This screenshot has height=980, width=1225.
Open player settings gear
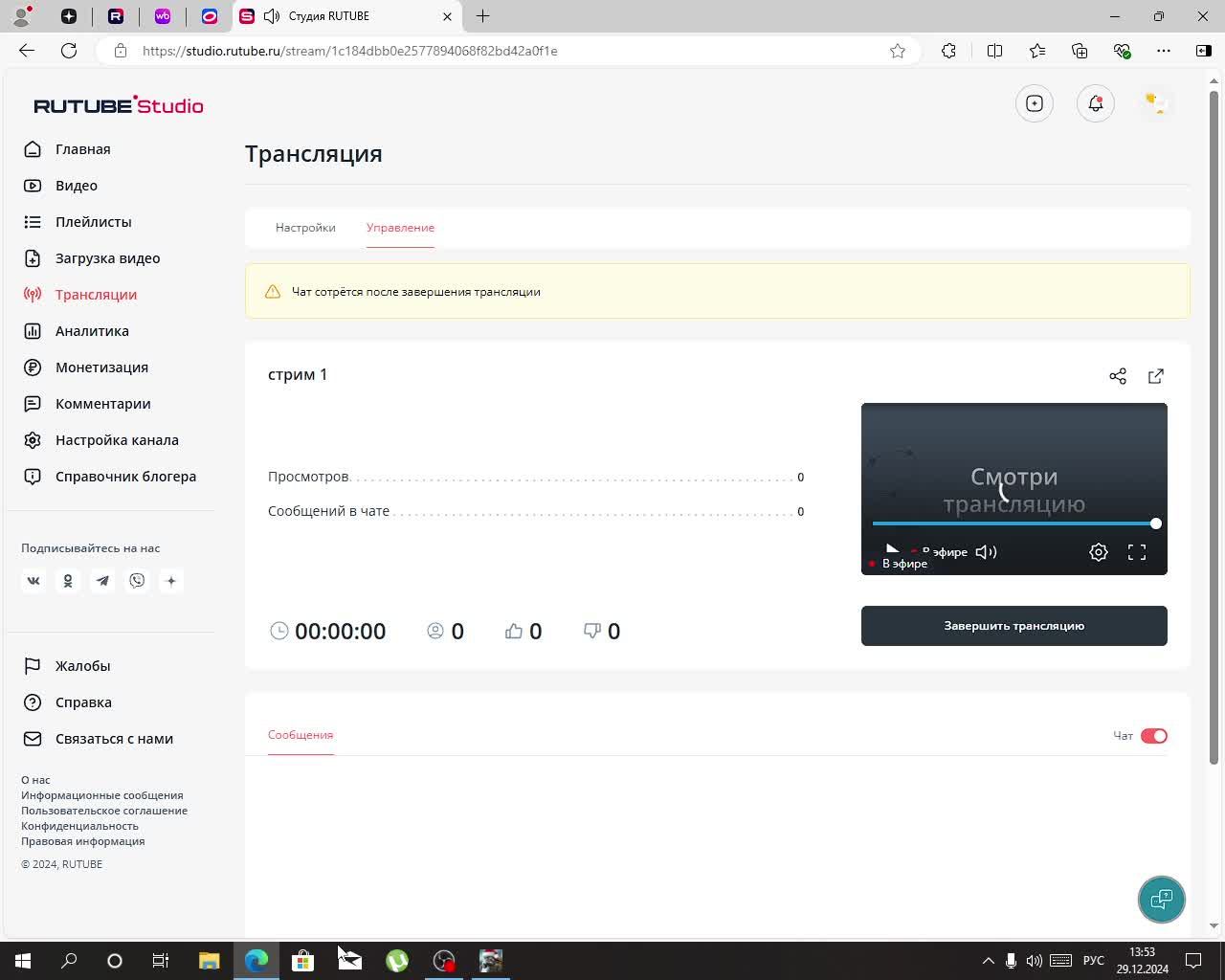tap(1099, 552)
